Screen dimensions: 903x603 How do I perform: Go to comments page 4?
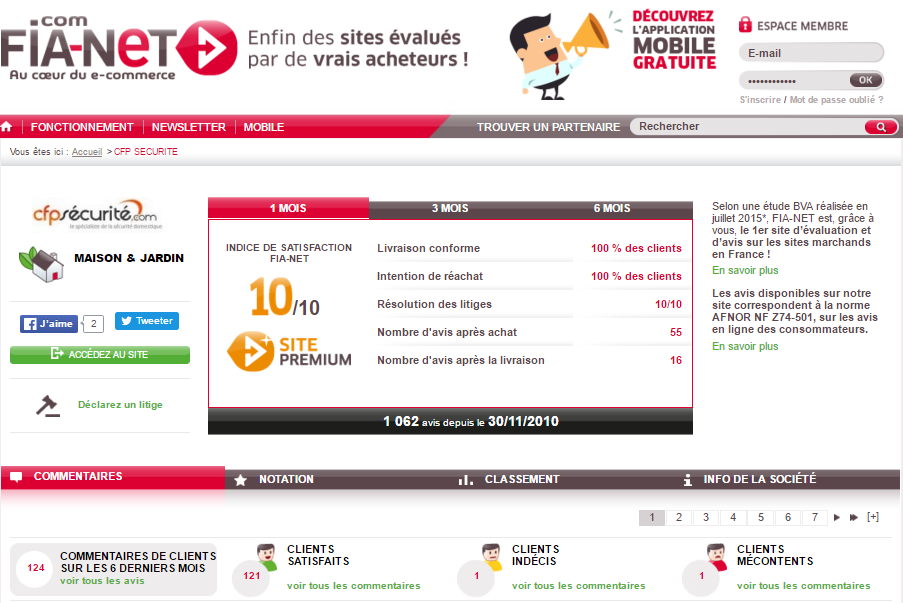click(x=733, y=517)
